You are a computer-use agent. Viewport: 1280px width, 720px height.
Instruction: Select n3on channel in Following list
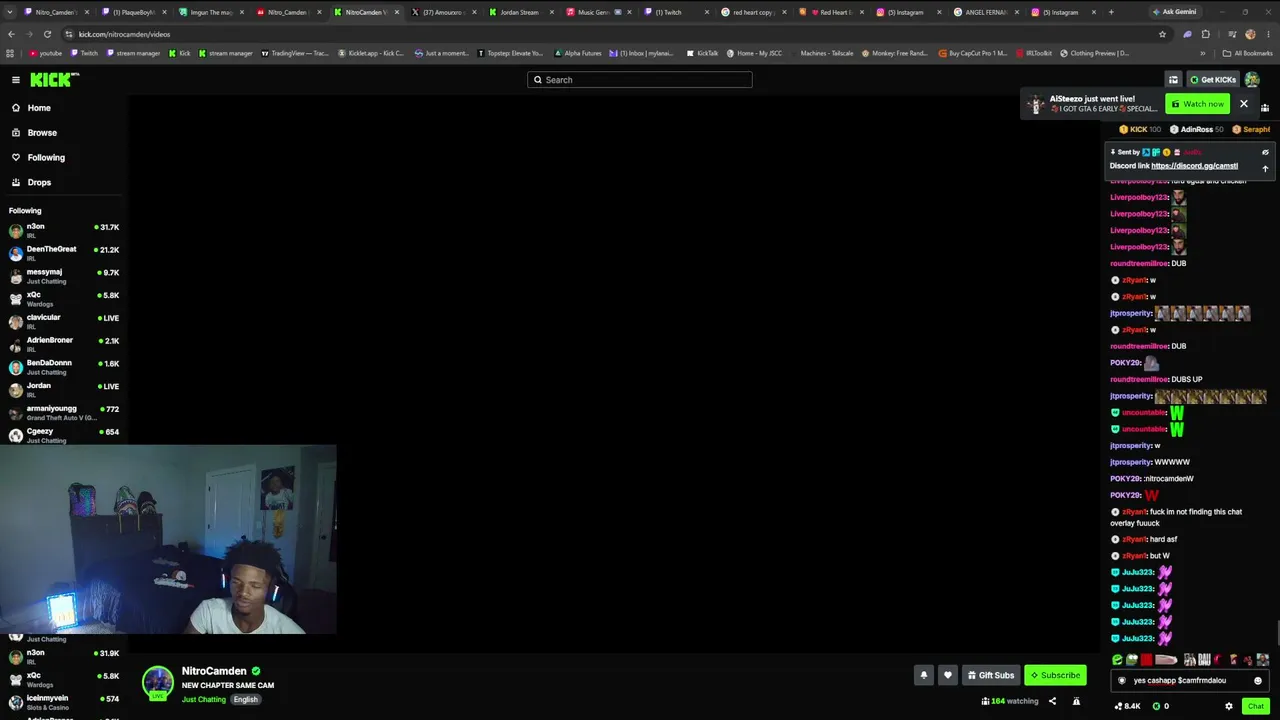tap(62, 231)
